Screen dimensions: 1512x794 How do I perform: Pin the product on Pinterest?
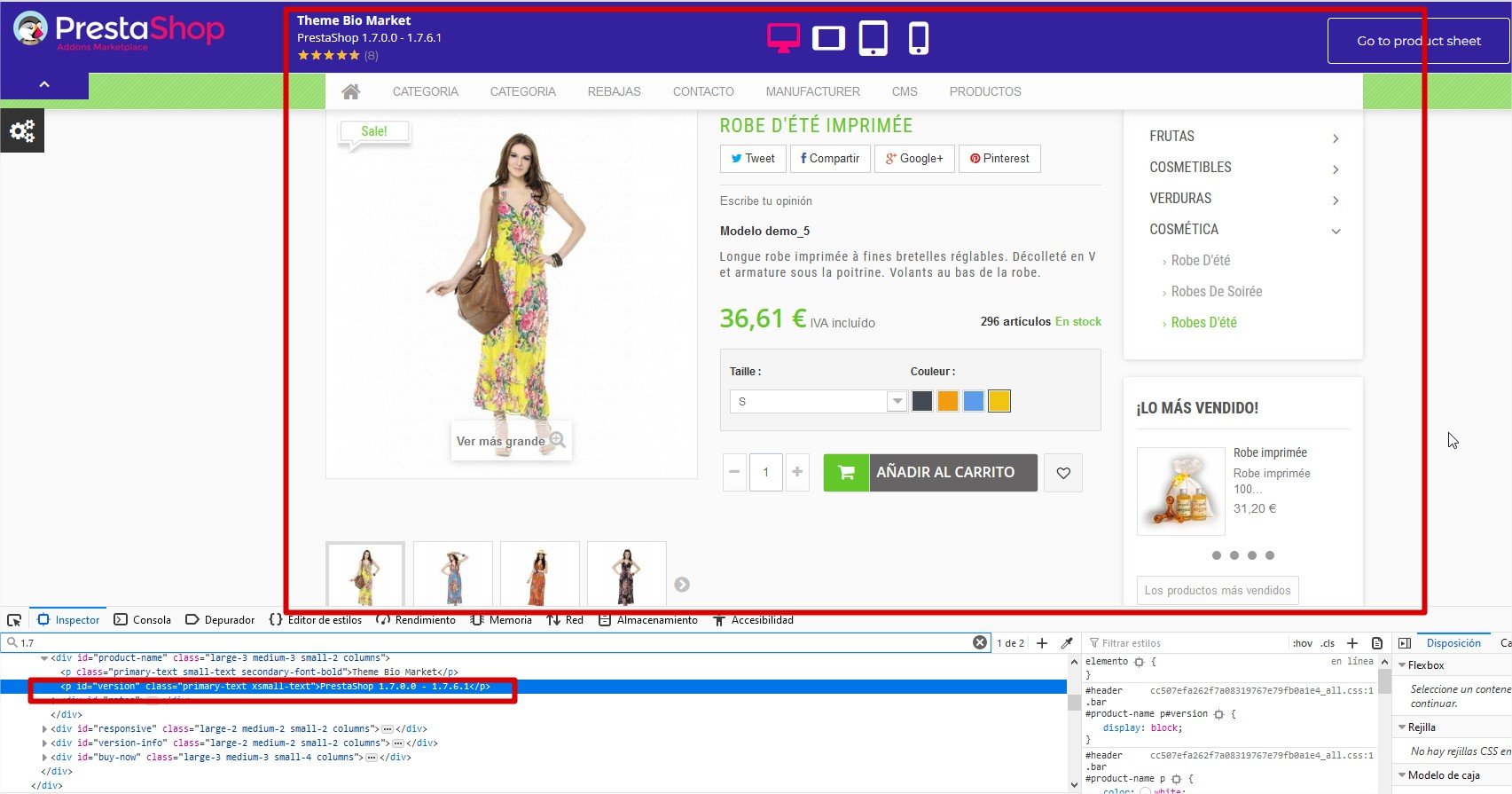coord(999,159)
